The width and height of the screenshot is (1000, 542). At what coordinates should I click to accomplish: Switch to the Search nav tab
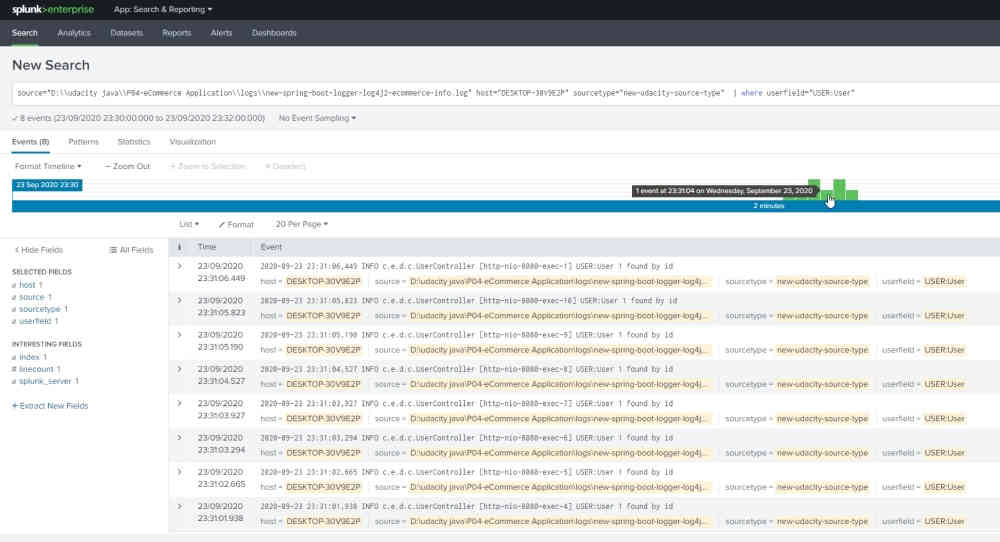coord(25,33)
